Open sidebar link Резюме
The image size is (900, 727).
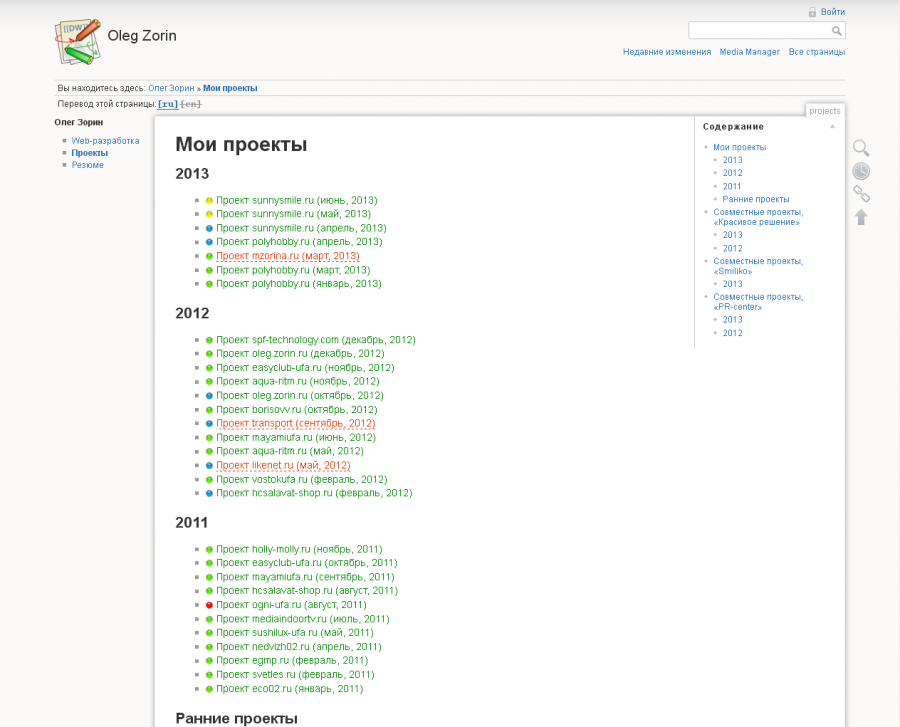(x=87, y=164)
